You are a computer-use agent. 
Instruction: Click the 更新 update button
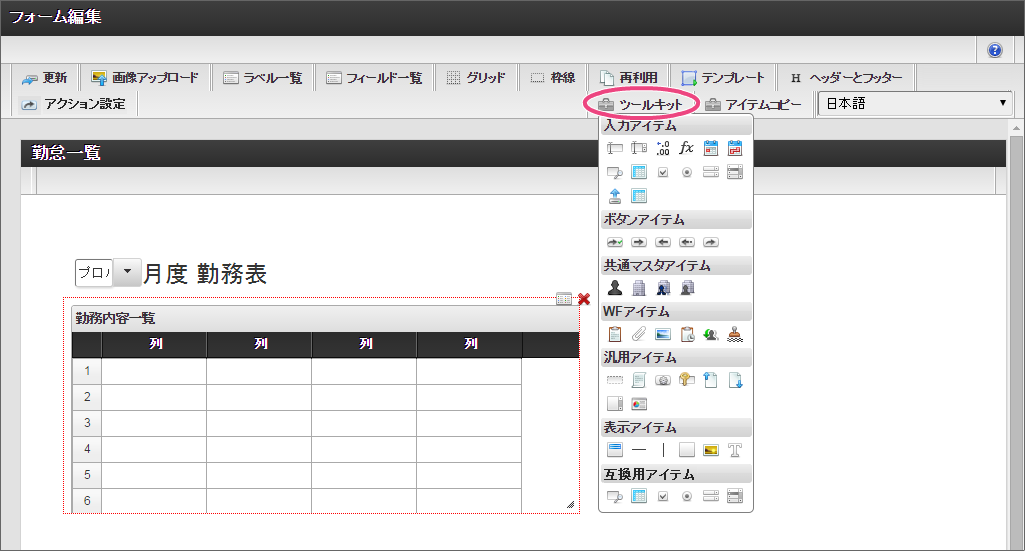click(x=45, y=78)
